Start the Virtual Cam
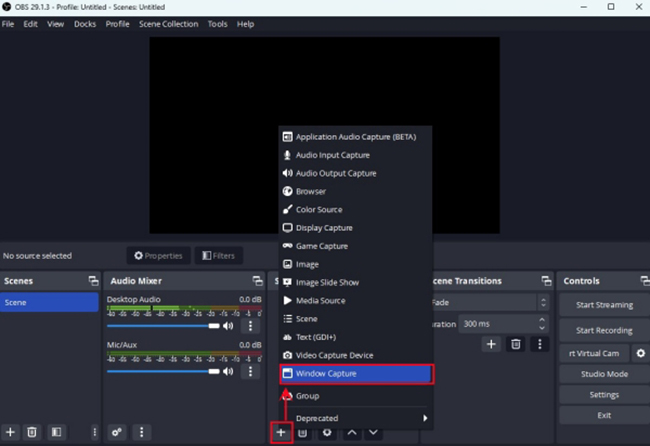 tap(594, 354)
